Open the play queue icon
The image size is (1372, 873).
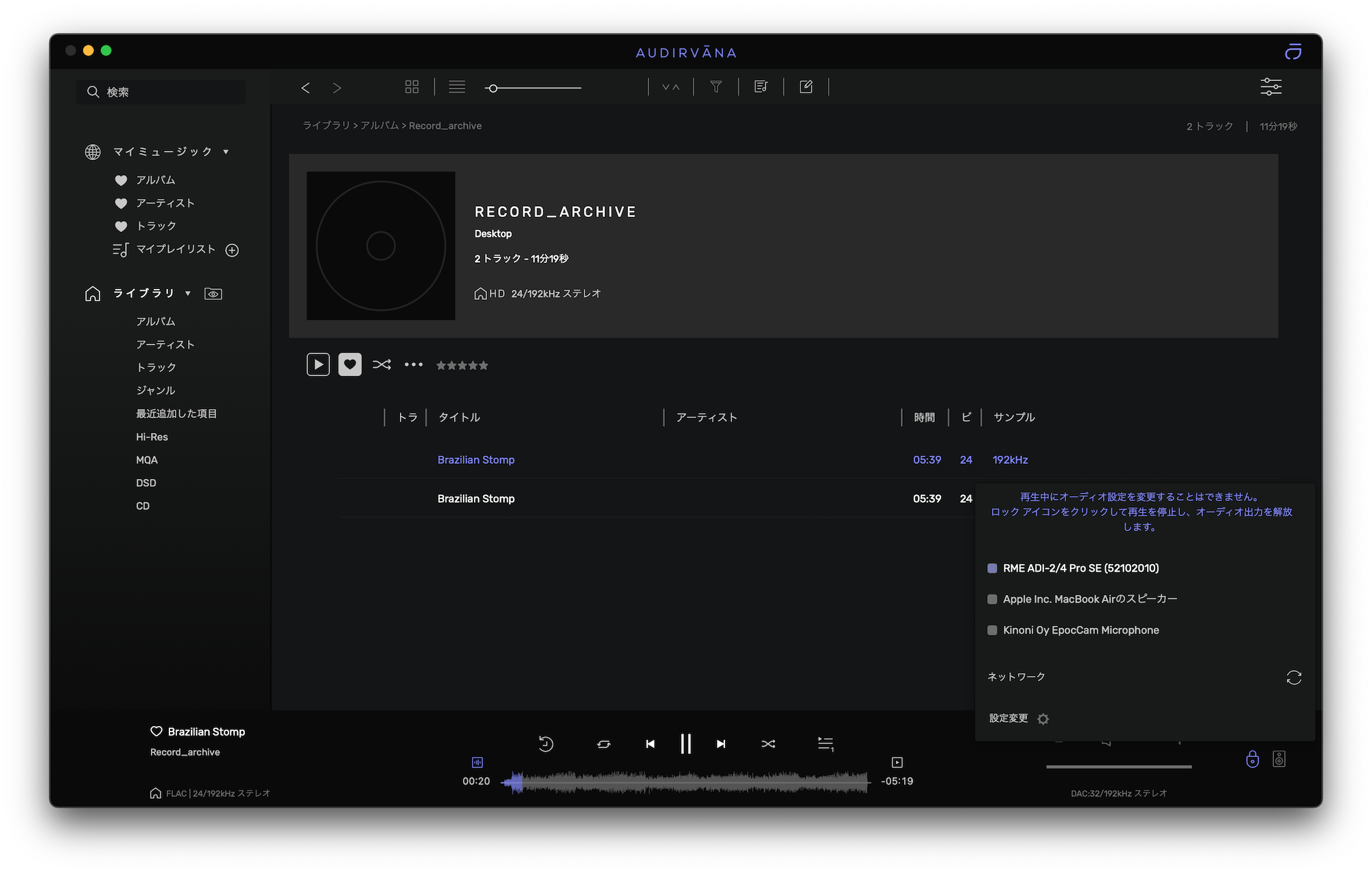[x=825, y=743]
